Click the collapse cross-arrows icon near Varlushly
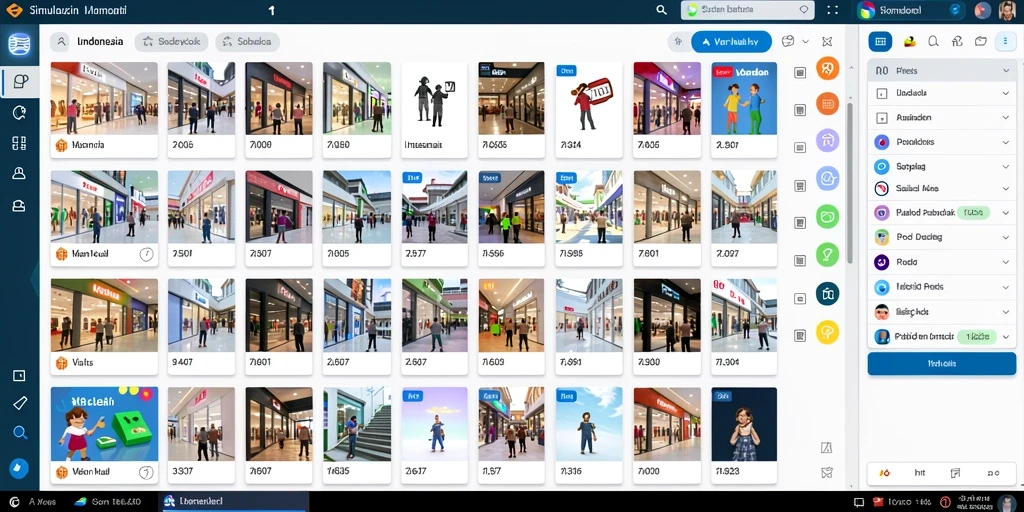This screenshot has height=512, width=1024. [827, 42]
